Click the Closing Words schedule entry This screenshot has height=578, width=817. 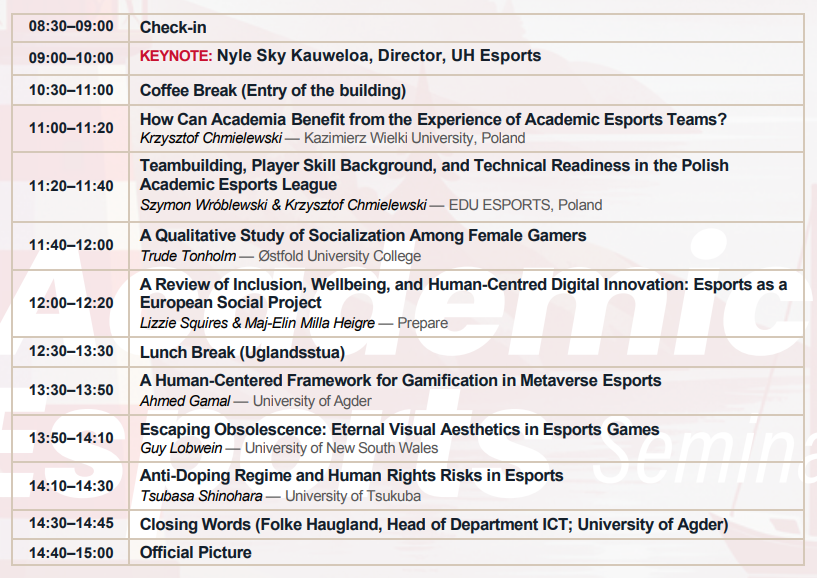[433, 524]
